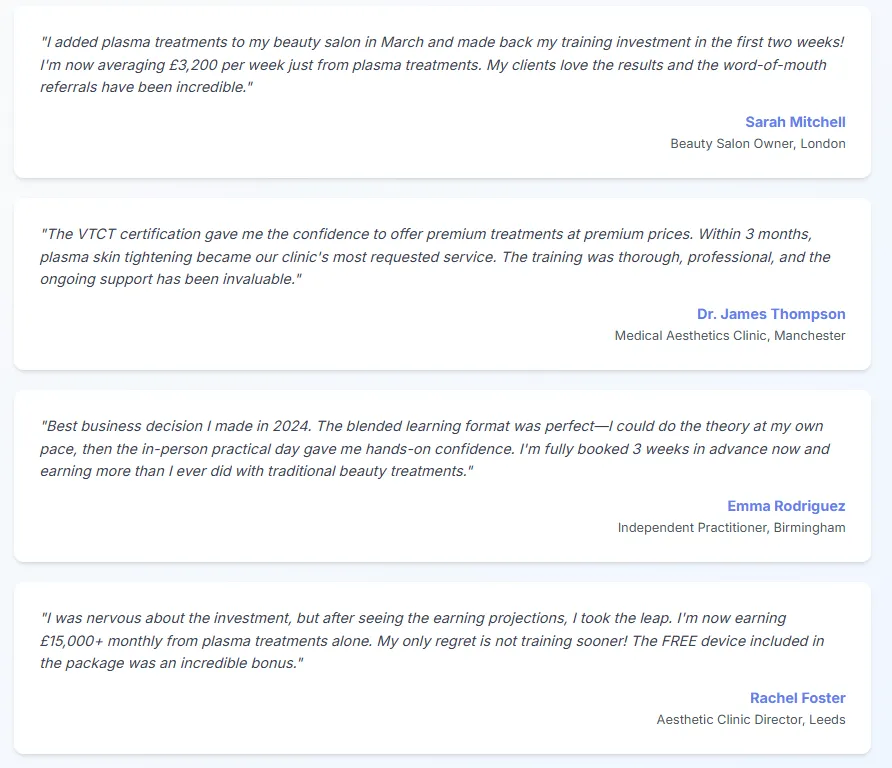Click the word-of-mouth referrals sentence
The width and height of the screenshot is (892, 768).
433,76
